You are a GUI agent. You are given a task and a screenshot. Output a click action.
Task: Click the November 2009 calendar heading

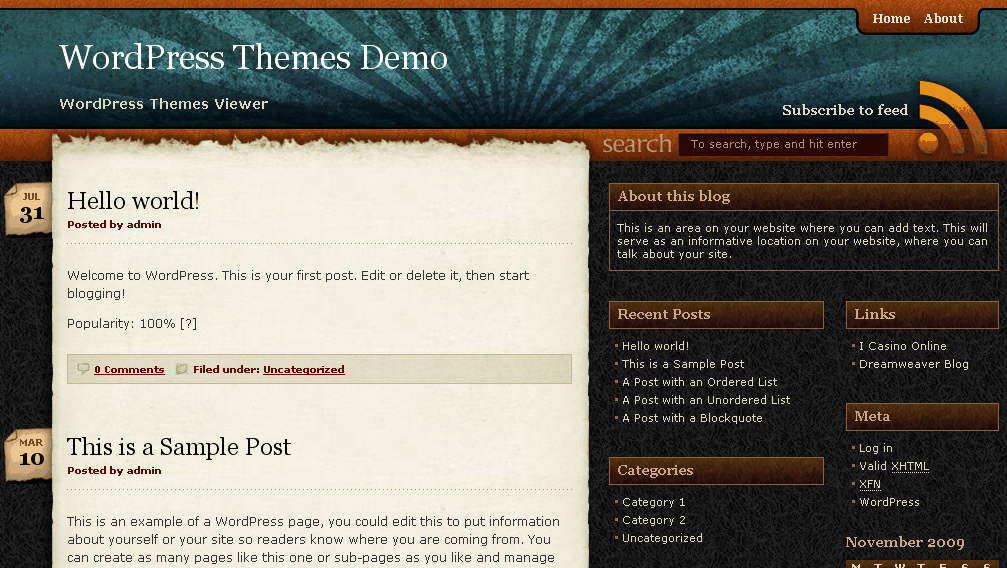[x=904, y=542]
